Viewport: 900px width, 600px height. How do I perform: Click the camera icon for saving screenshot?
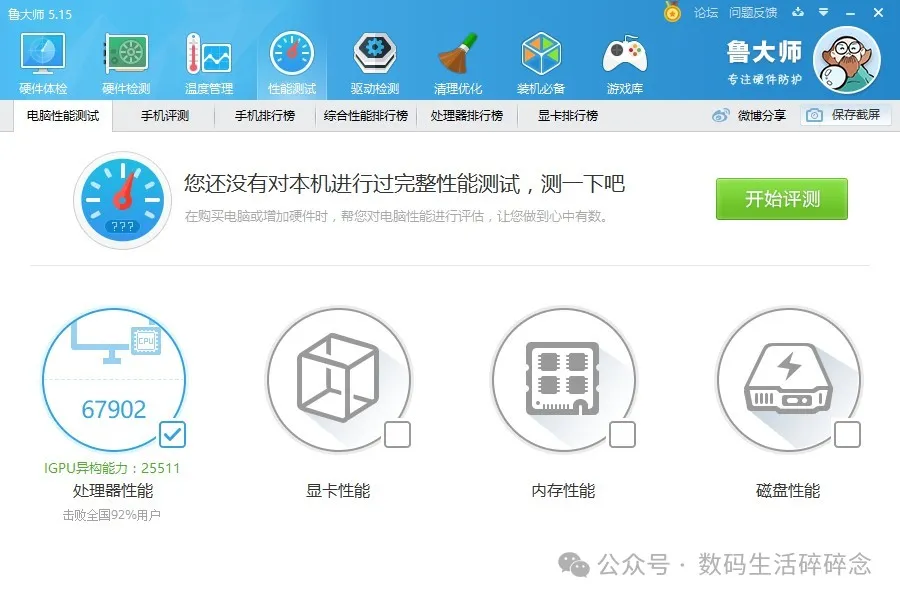[814, 115]
